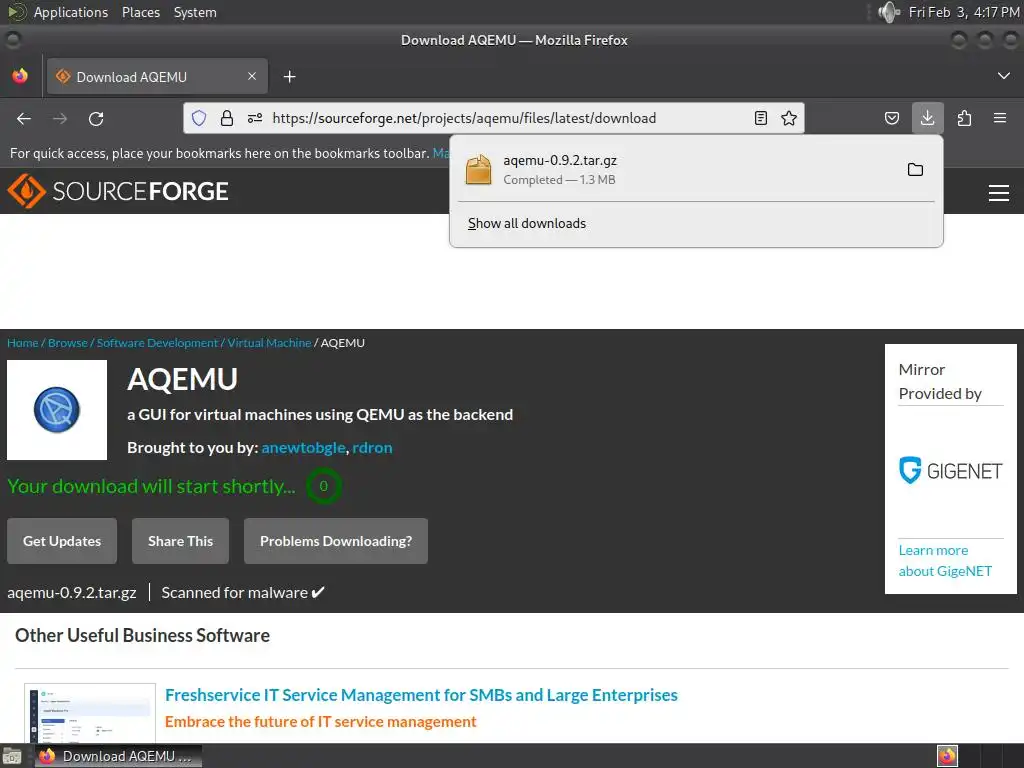Open the Virtual Machine breadcrumb link

click(x=269, y=343)
